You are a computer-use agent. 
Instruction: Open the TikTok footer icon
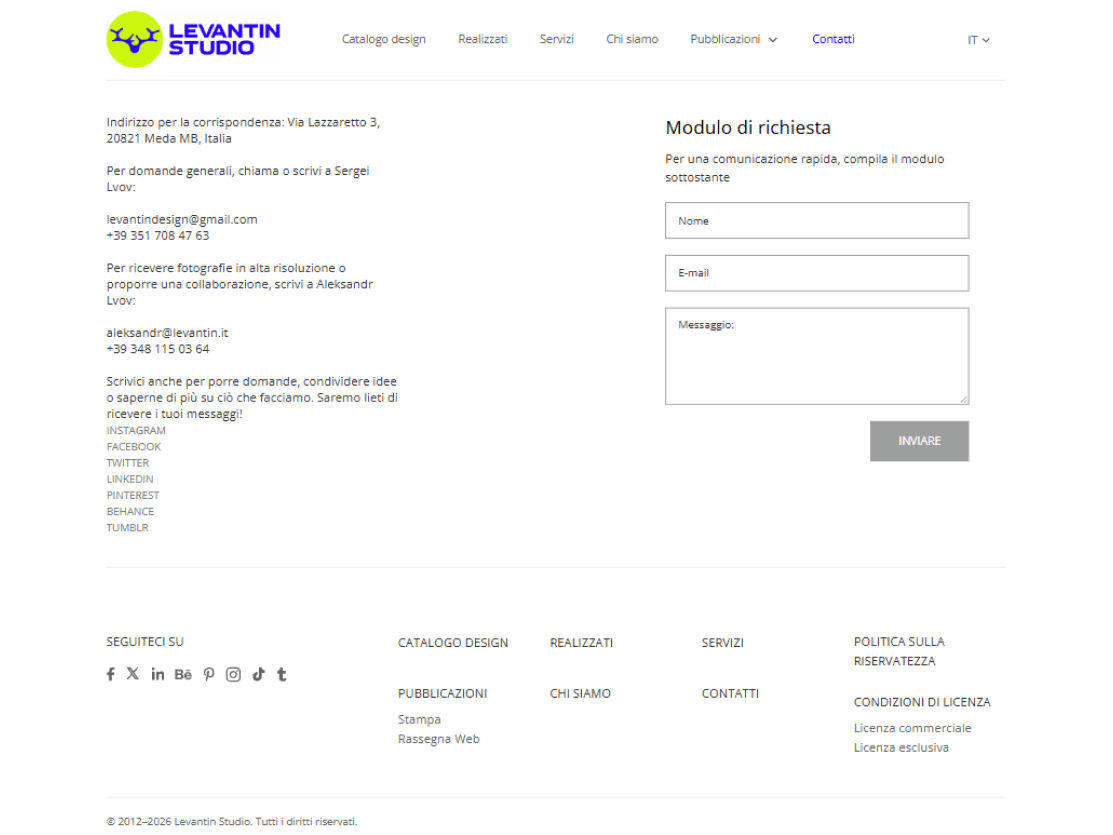[258, 675]
